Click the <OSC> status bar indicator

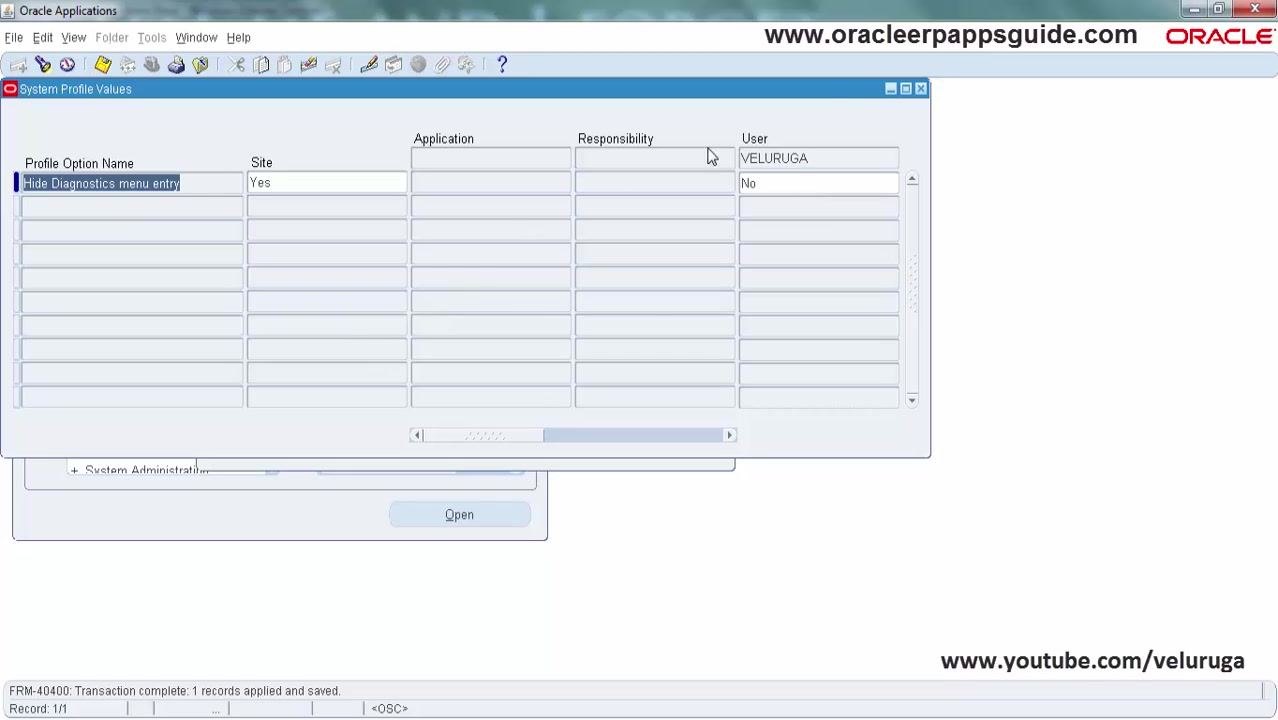click(389, 709)
